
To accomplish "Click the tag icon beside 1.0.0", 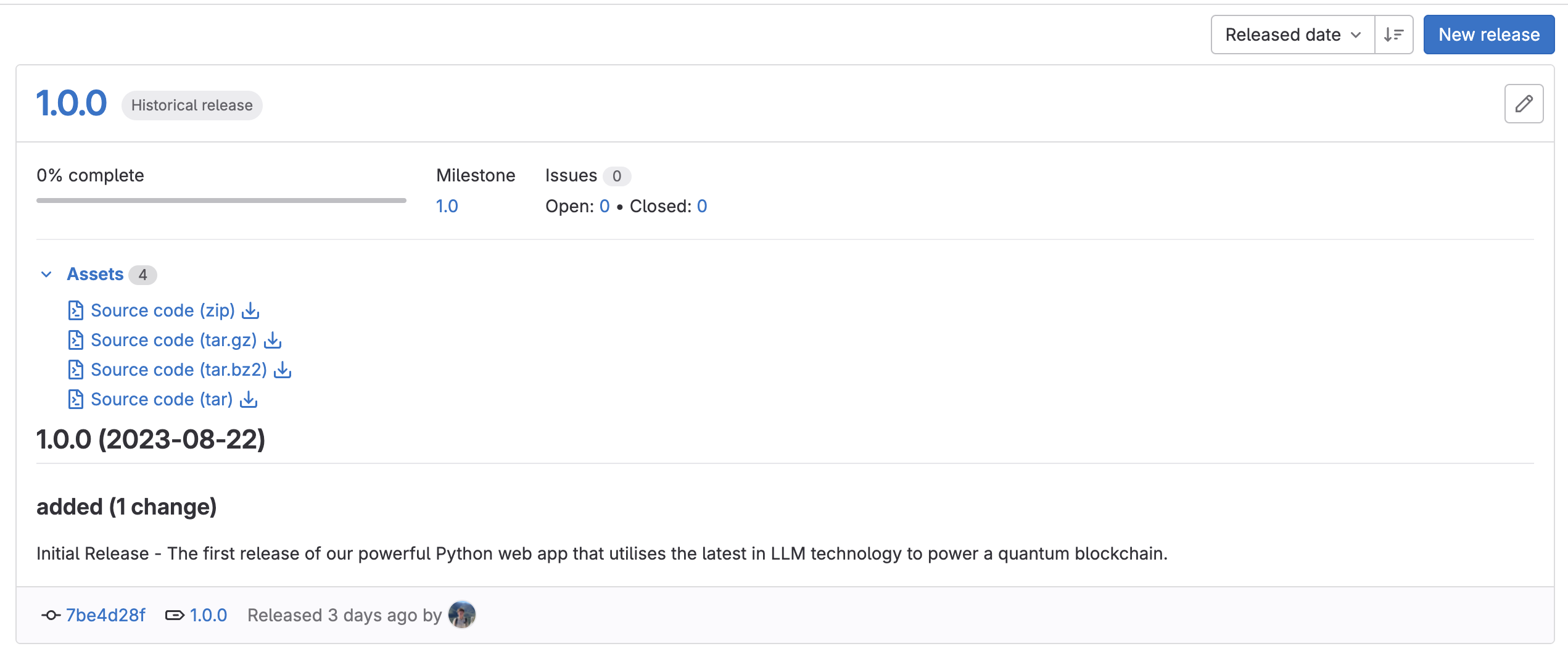I will [175, 615].
